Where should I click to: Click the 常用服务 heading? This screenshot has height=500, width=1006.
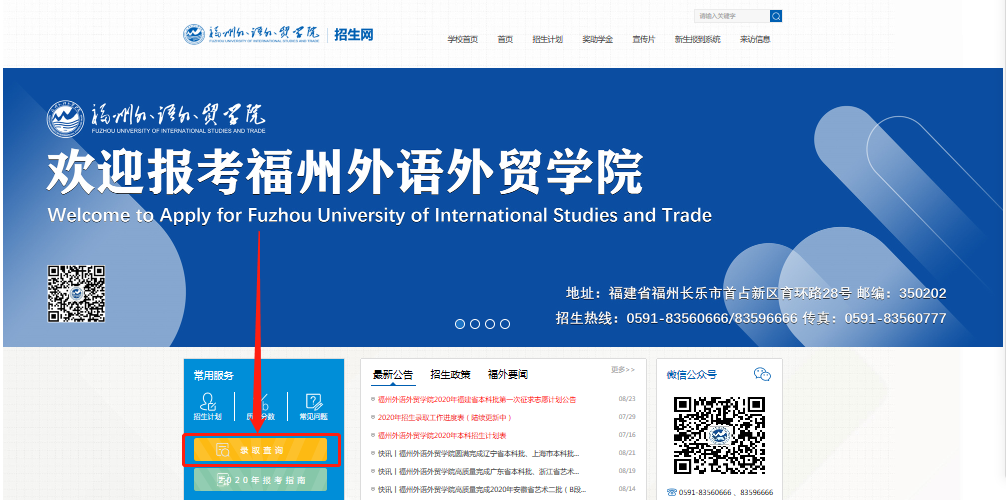(x=214, y=376)
